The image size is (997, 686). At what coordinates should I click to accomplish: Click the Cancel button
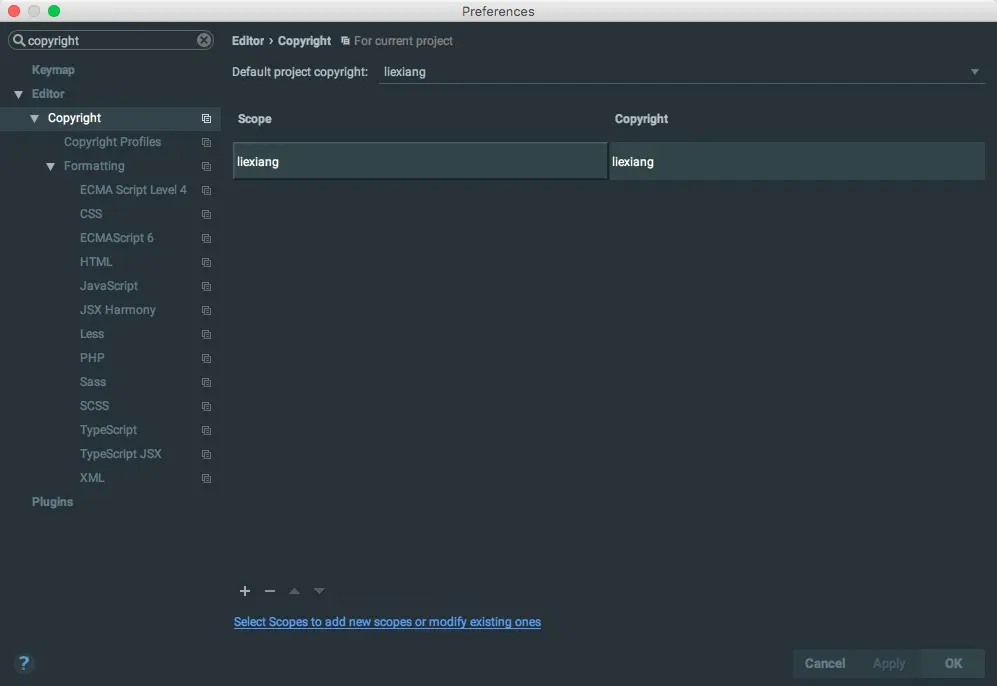coord(825,663)
